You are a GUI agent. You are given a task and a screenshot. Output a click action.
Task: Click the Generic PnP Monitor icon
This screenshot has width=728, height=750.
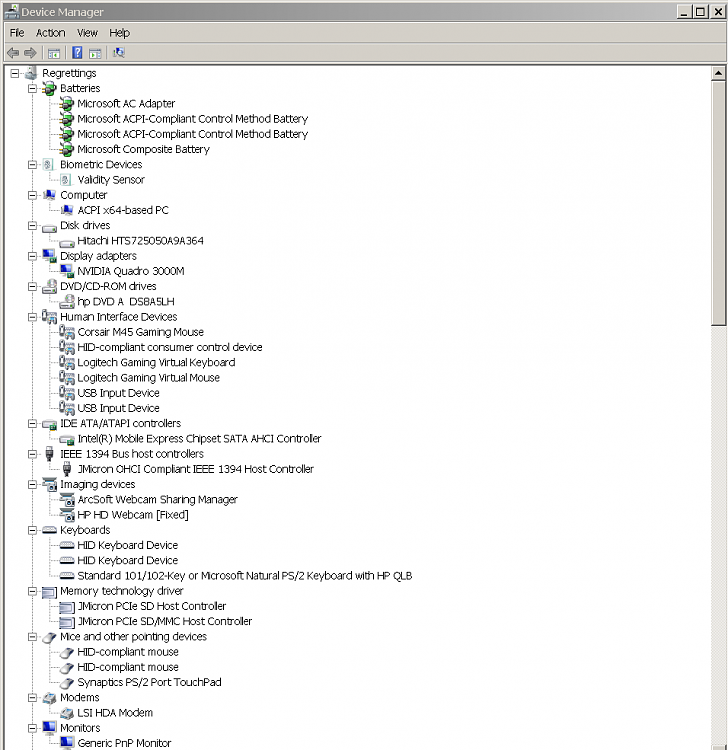click(x=67, y=743)
